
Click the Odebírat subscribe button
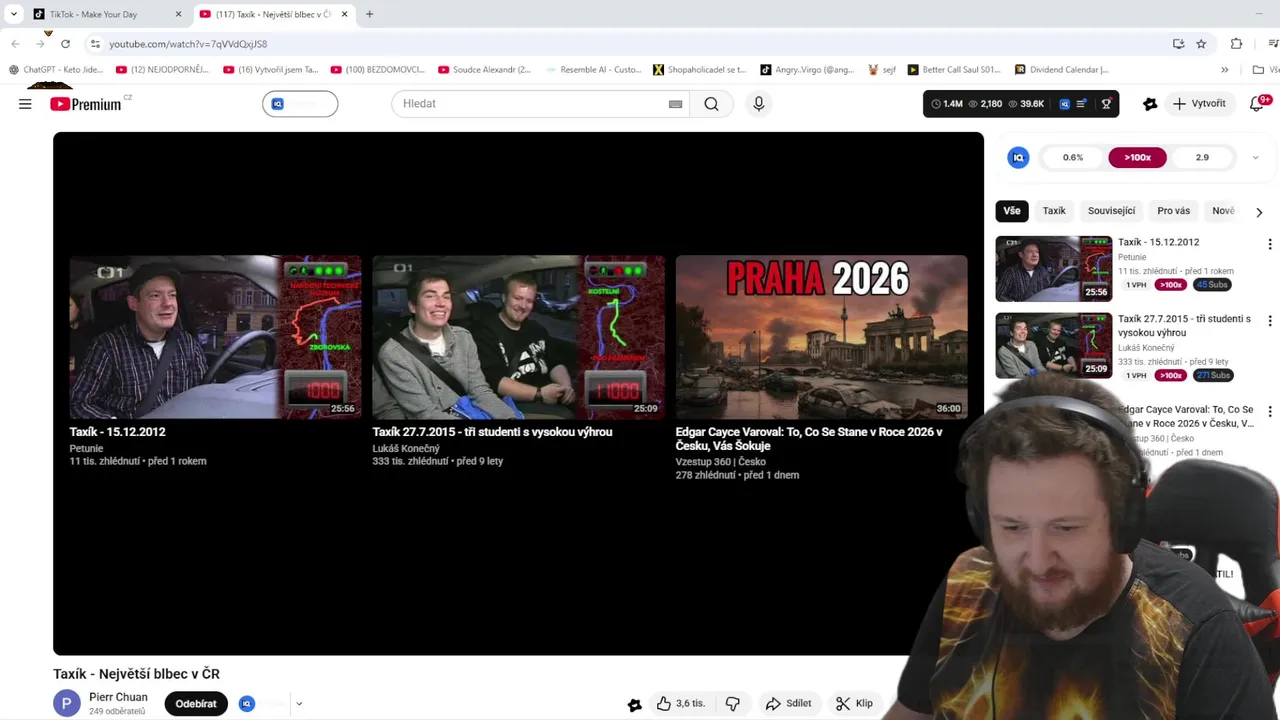pyautogui.click(x=196, y=704)
